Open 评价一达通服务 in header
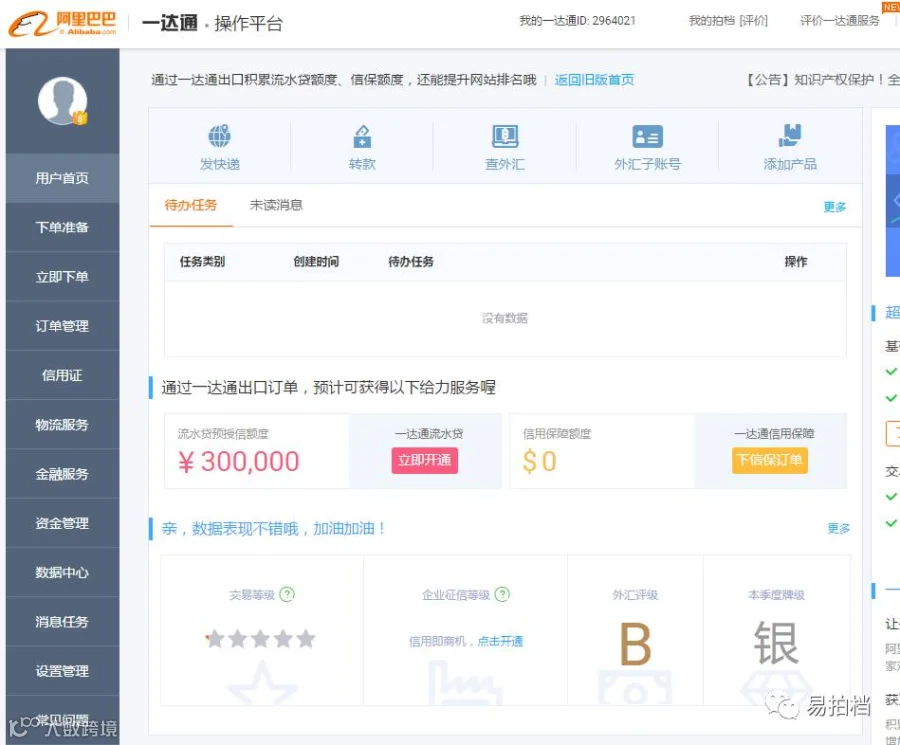Image resolution: width=900 pixels, height=745 pixels. [x=840, y=21]
